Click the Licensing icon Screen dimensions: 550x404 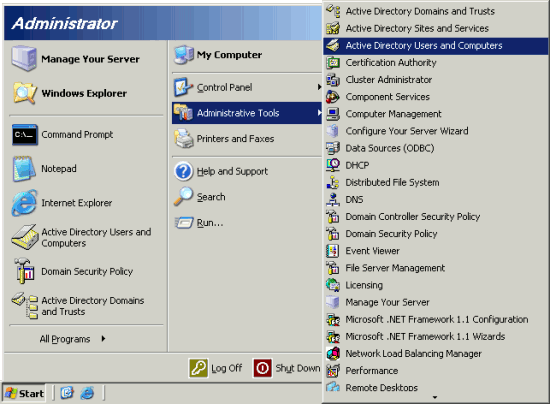click(x=333, y=285)
